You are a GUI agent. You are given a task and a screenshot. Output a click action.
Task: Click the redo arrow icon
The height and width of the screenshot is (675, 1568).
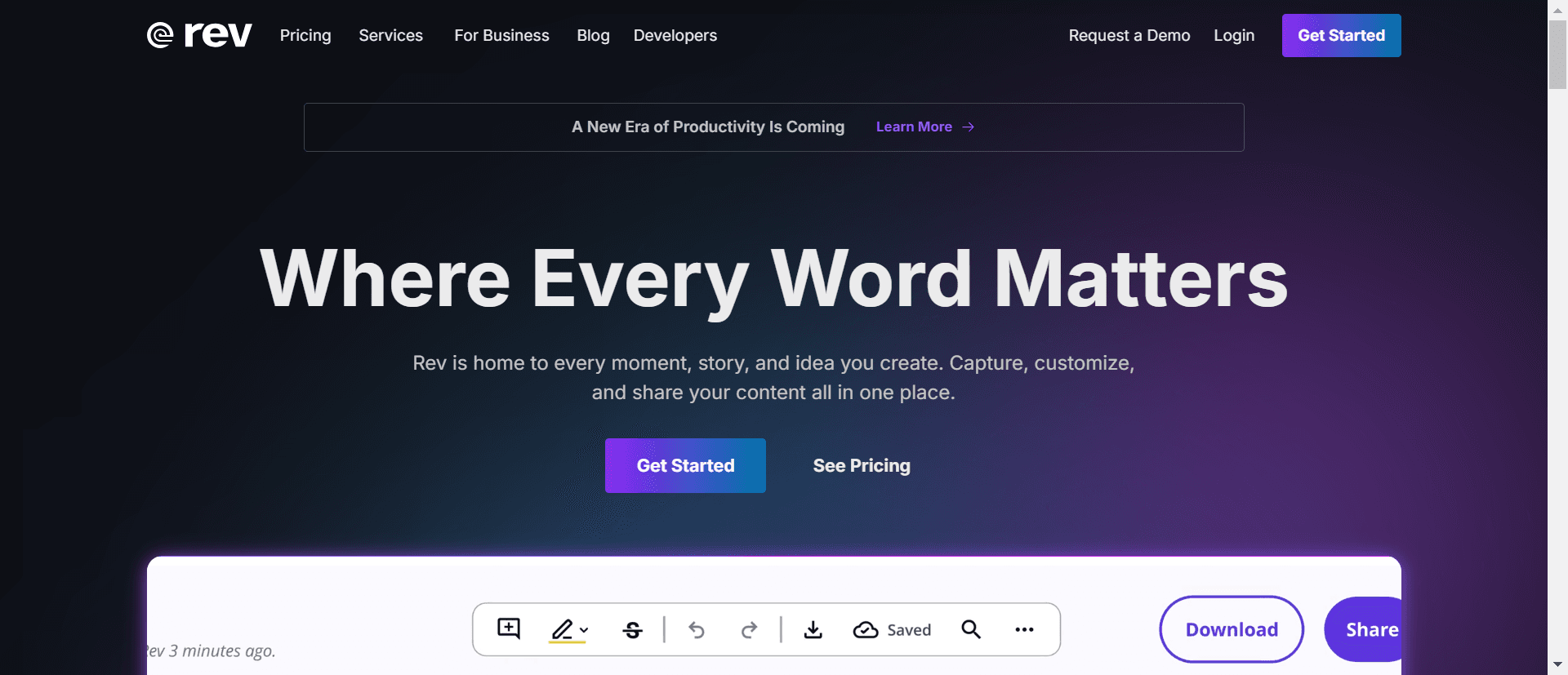coord(749,630)
